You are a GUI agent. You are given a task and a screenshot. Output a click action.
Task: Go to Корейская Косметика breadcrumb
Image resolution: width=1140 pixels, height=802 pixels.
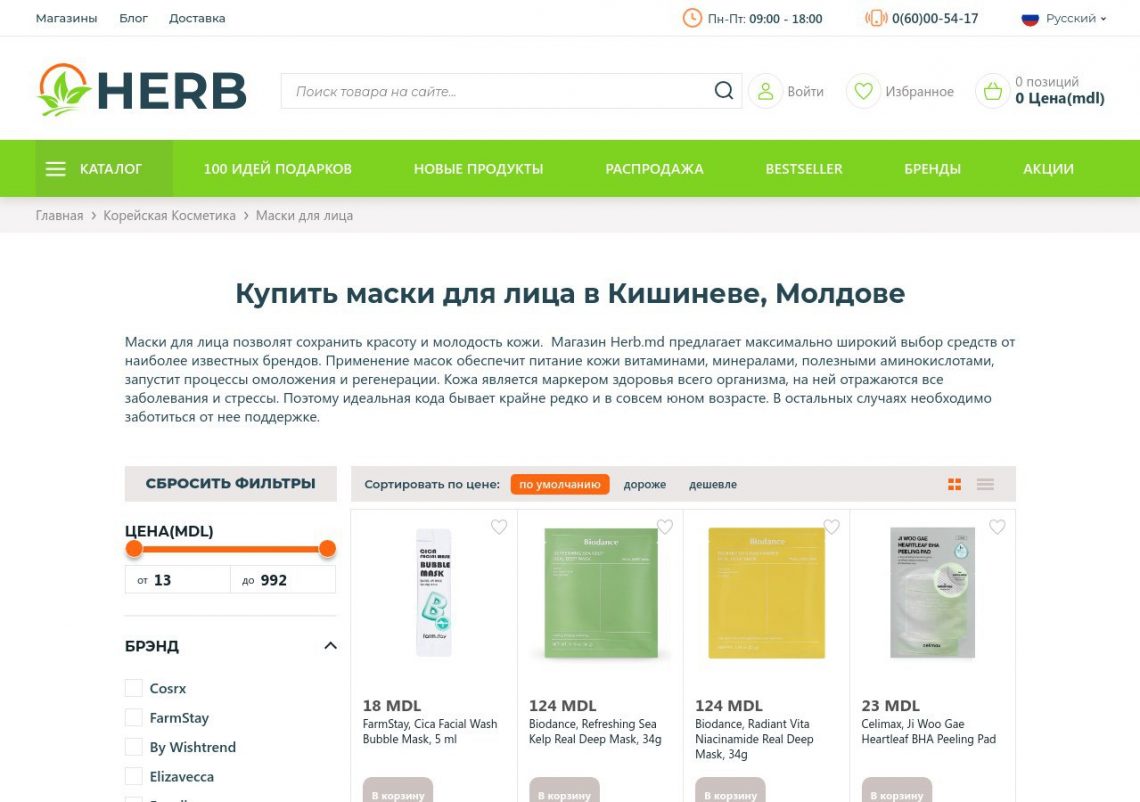(x=169, y=215)
